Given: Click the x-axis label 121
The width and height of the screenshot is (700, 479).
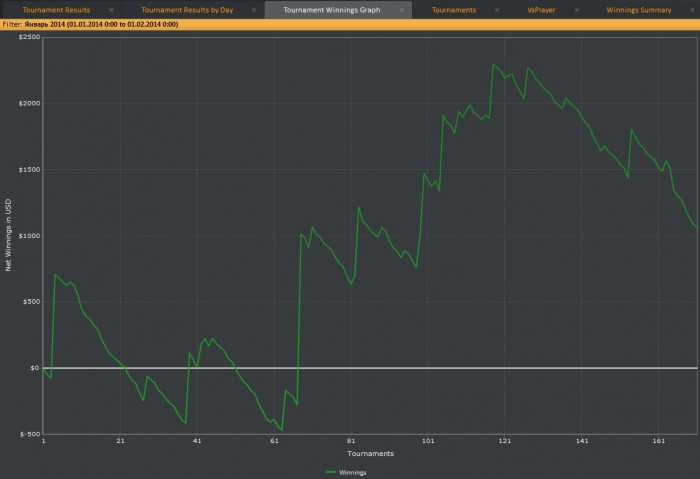Looking at the screenshot, I should coord(504,441).
